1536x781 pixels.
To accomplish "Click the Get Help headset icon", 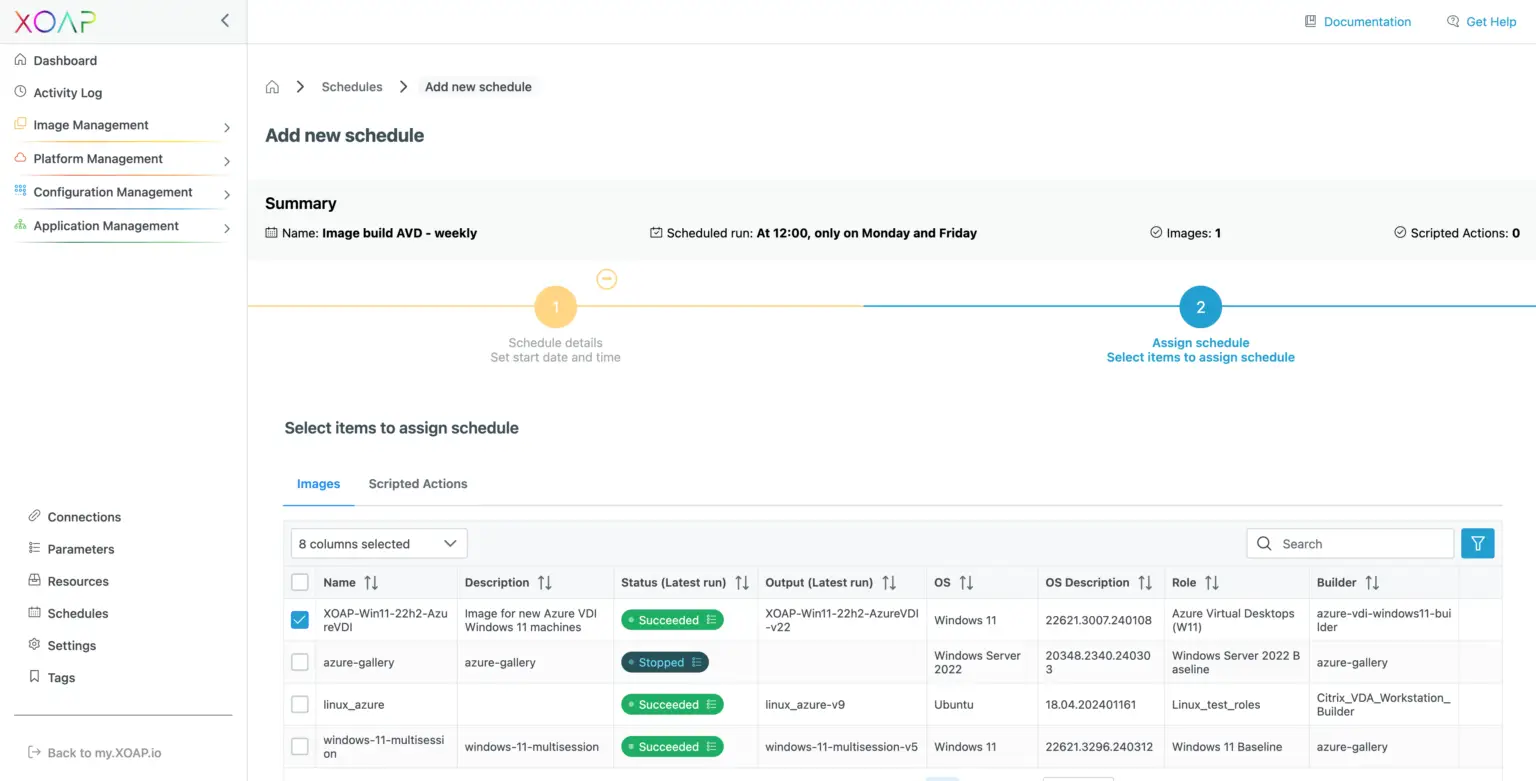I will pyautogui.click(x=1453, y=21).
